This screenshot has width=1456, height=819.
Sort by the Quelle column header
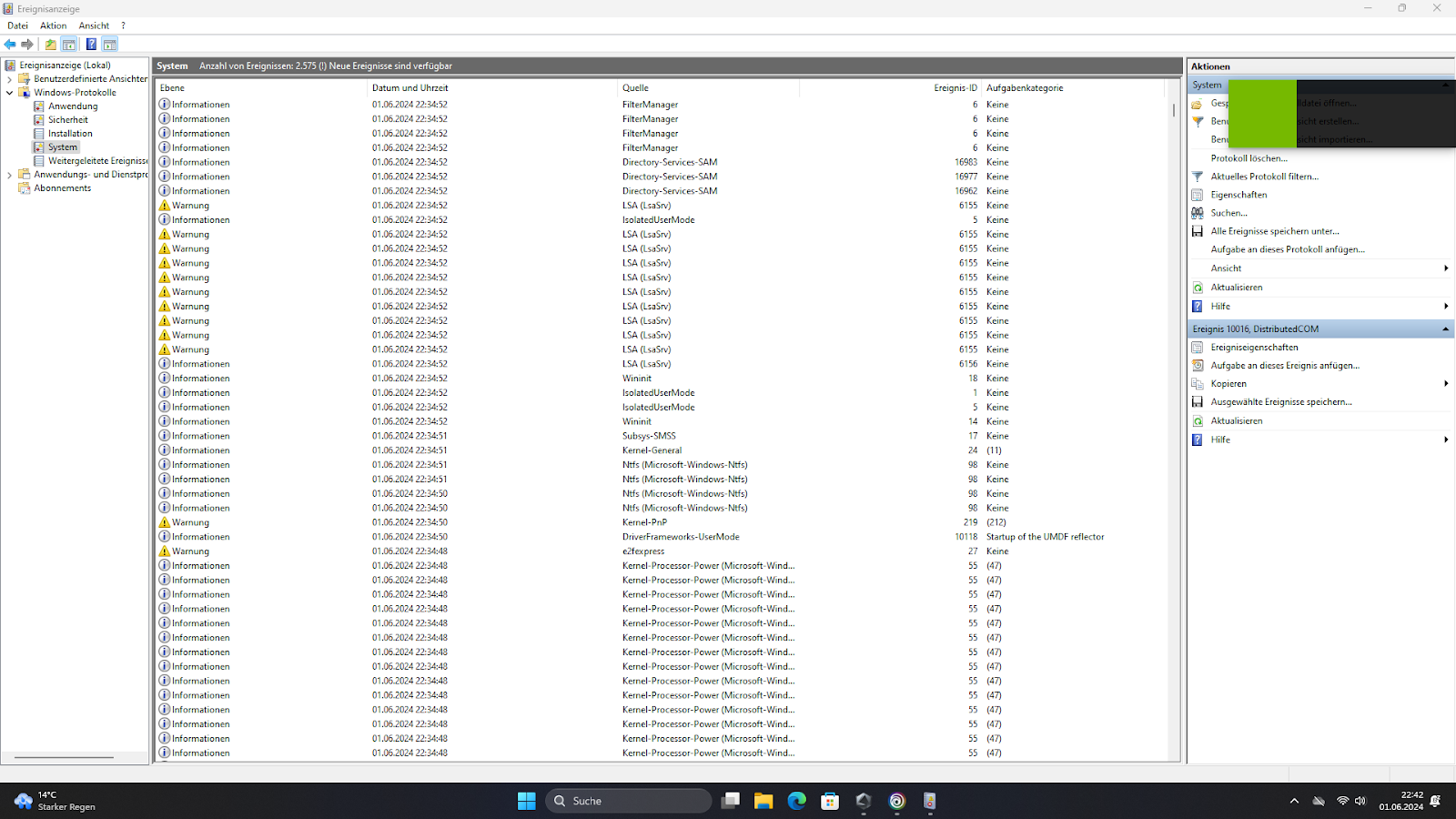[x=708, y=88]
